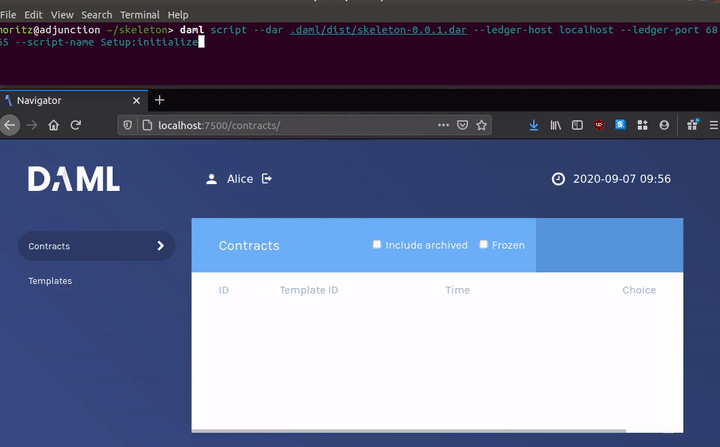The height and width of the screenshot is (447, 720).
Task: Open the Edit menu in terminal
Action: 33,15
